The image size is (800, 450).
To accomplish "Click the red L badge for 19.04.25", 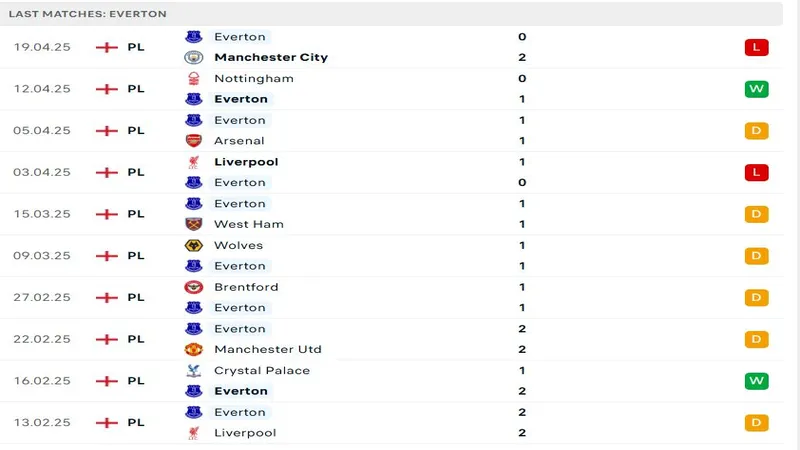I will tap(756, 47).
